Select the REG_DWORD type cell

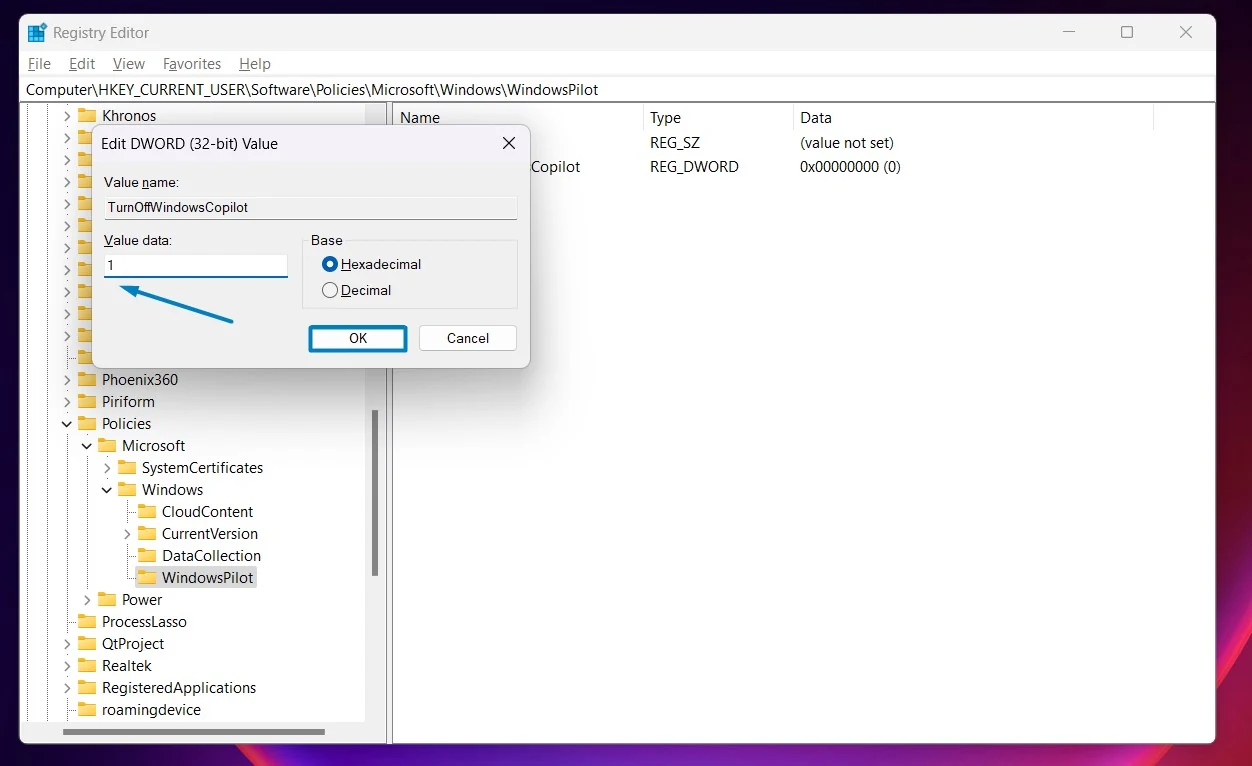pyautogui.click(x=694, y=167)
